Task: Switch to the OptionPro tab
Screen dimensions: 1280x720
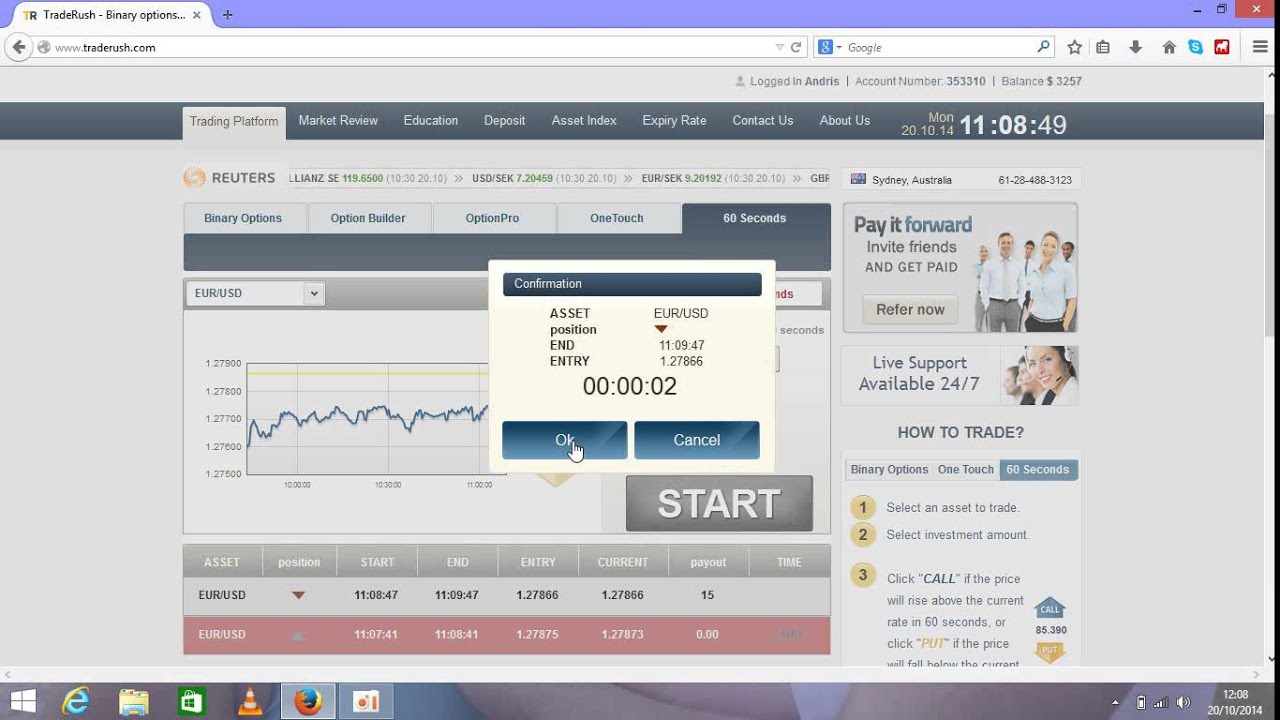Action: pos(492,218)
